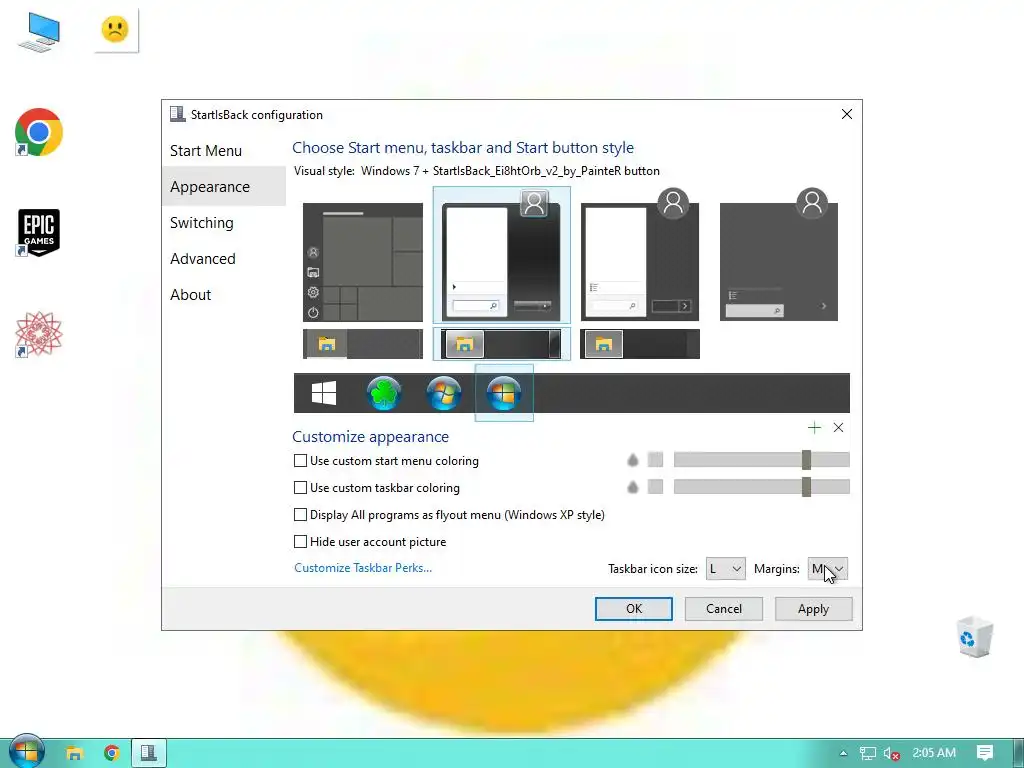Screen dimensions: 1024x768
Task: Open the This PC desktop icon
Action: [39, 32]
